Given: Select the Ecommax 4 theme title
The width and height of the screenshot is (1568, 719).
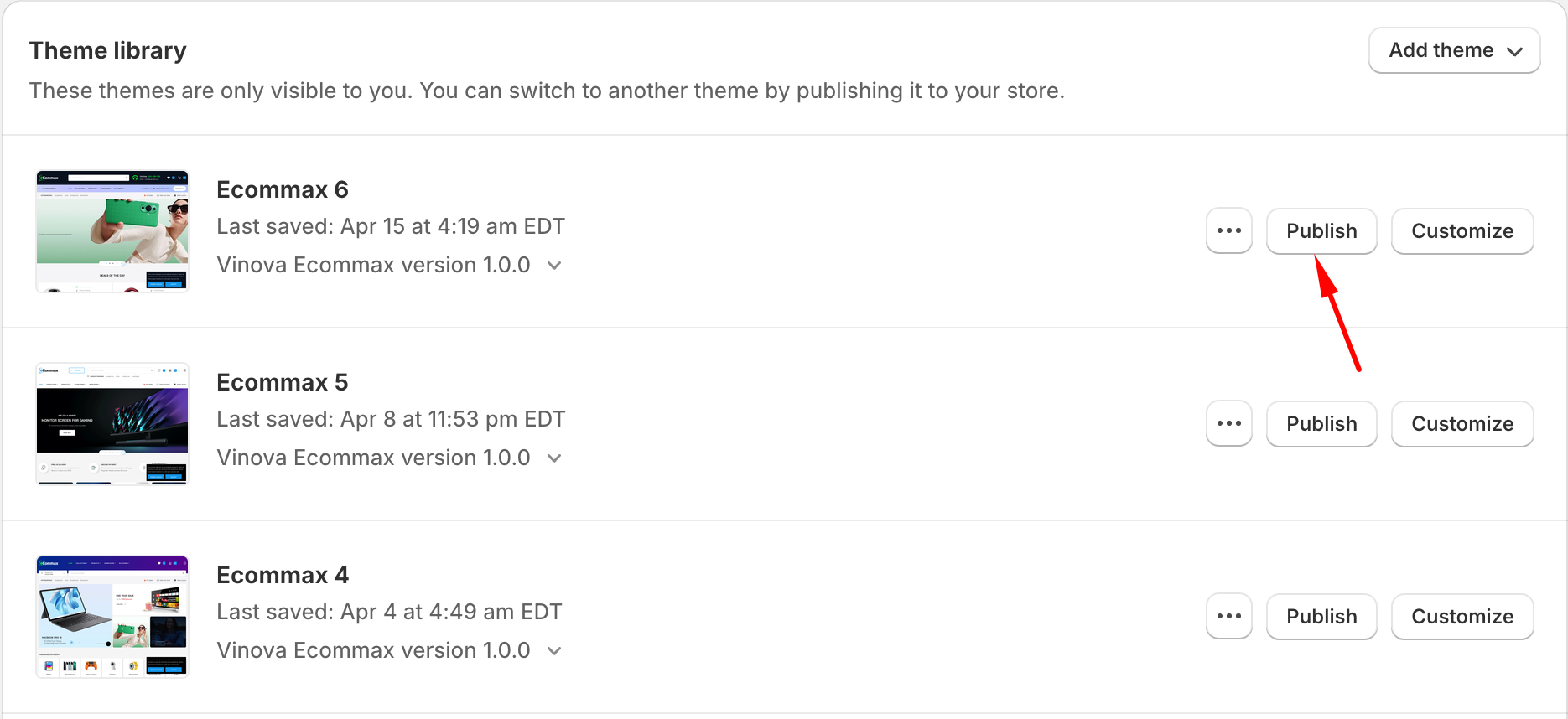Looking at the screenshot, I should (x=283, y=576).
